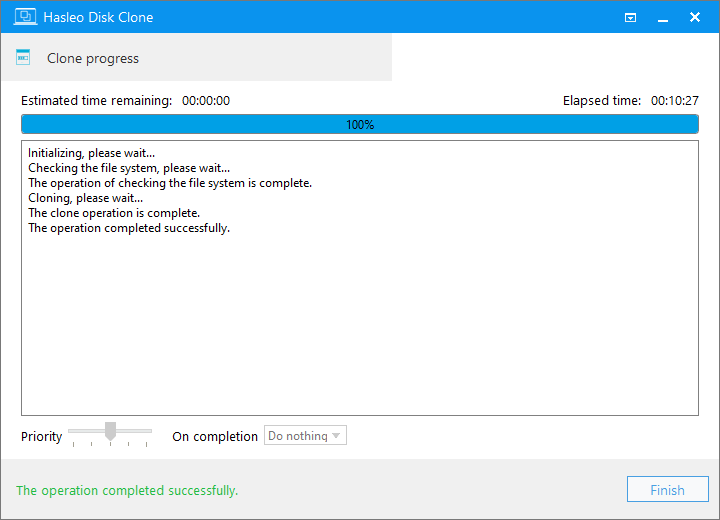
Task: Click the 'Estimated time remaining:' label
Action: tap(96, 101)
